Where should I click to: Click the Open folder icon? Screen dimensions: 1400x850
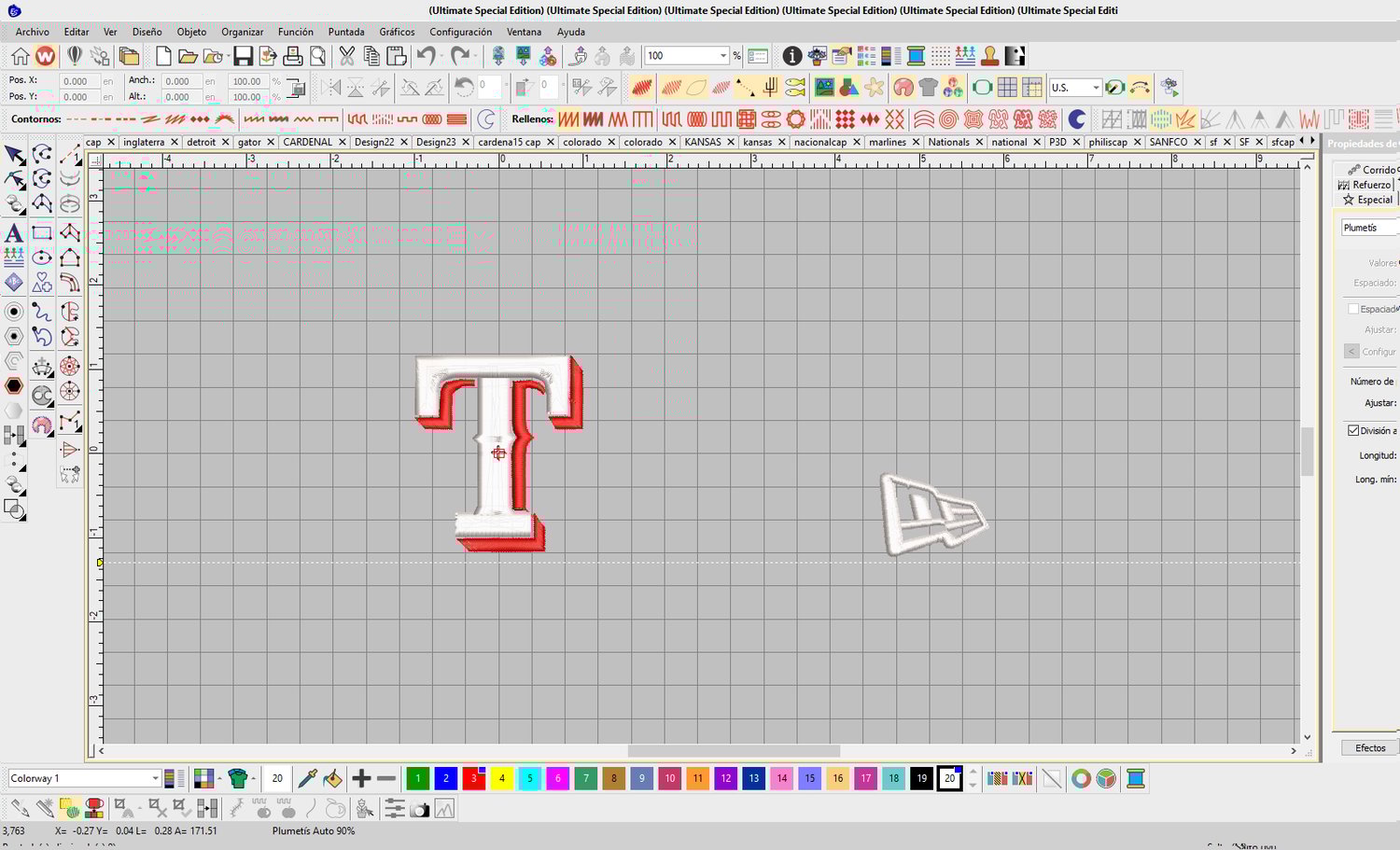(188, 56)
